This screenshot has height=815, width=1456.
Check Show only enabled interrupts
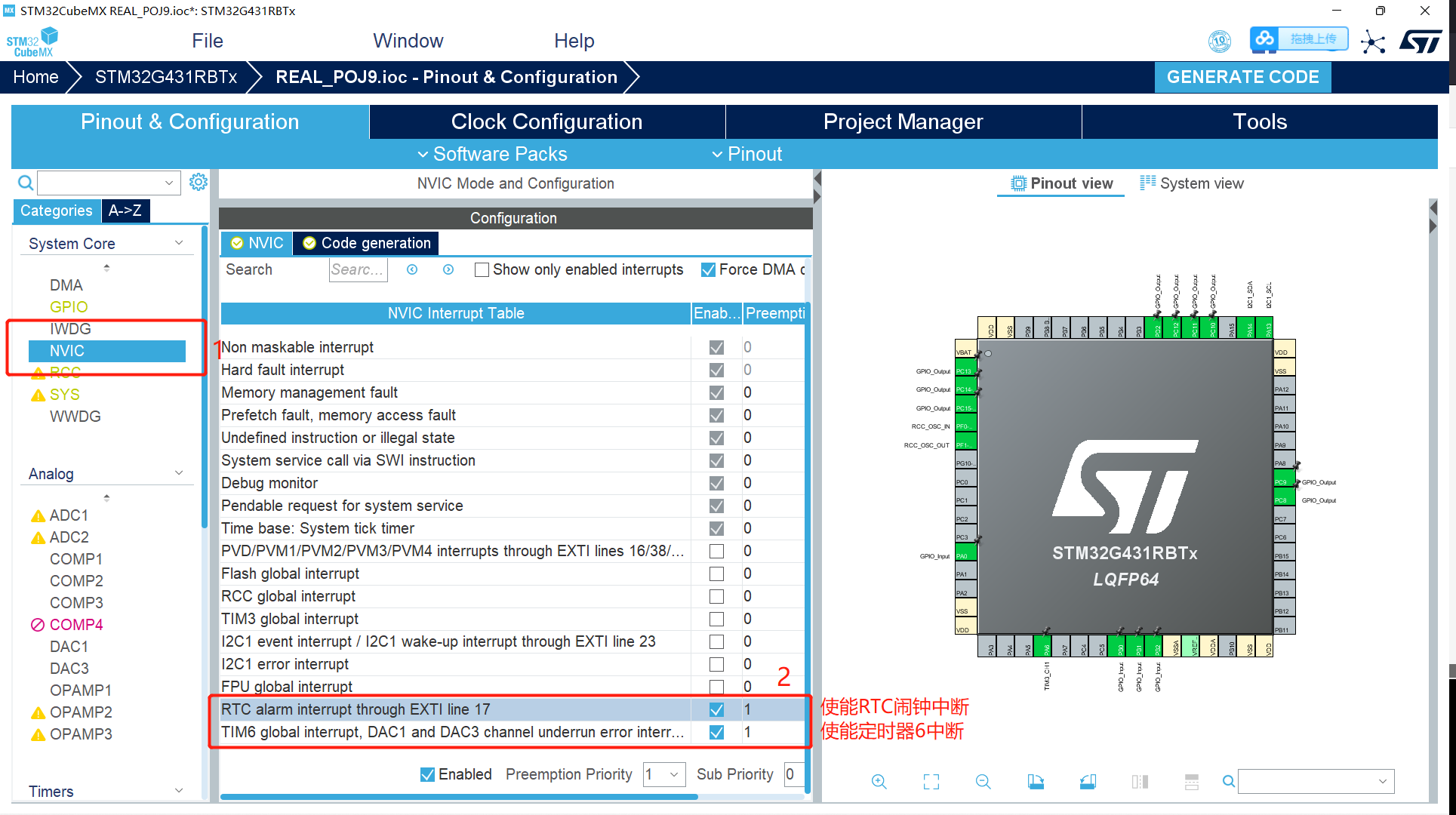(482, 269)
